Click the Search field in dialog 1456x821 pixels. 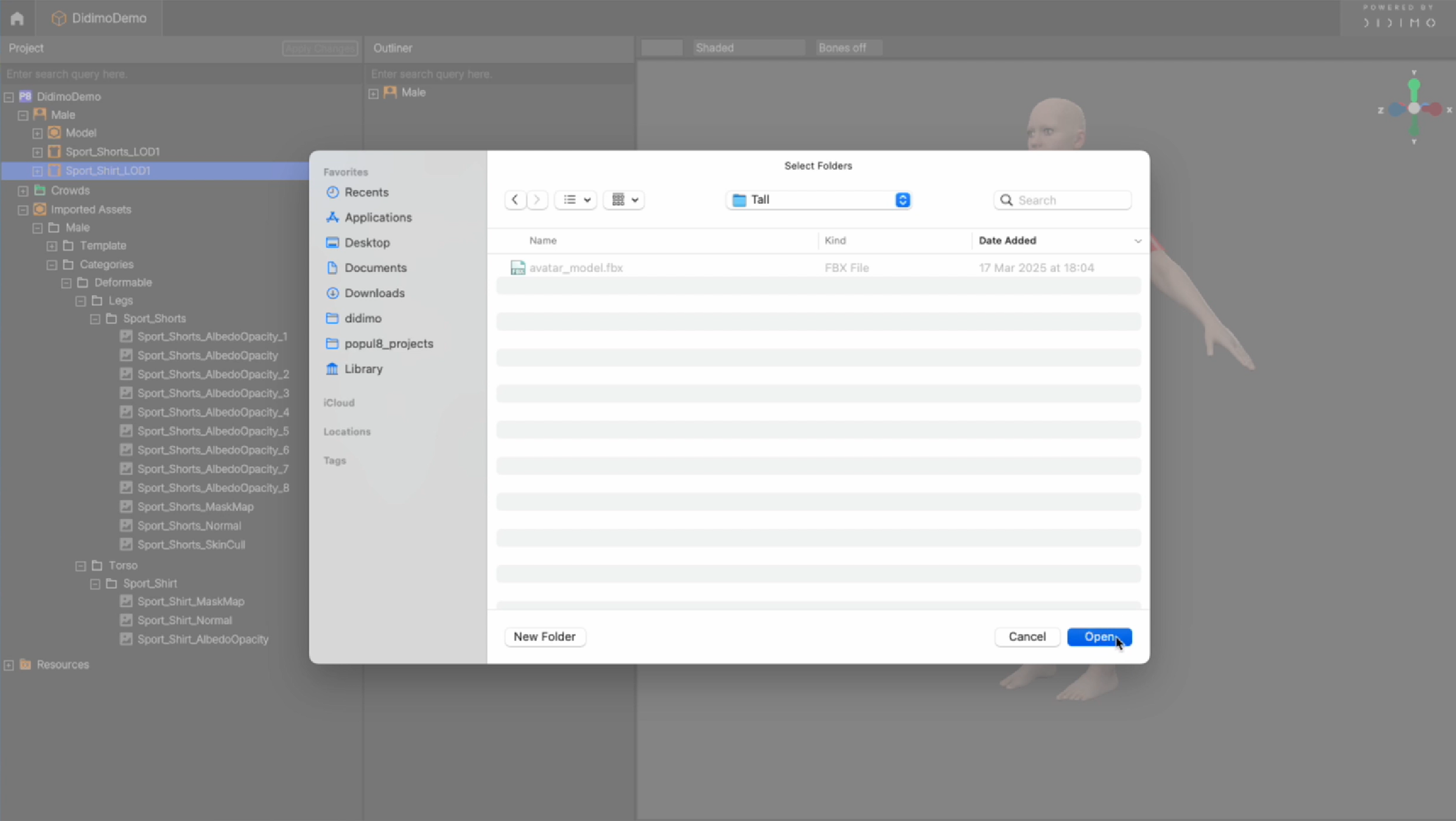1062,200
